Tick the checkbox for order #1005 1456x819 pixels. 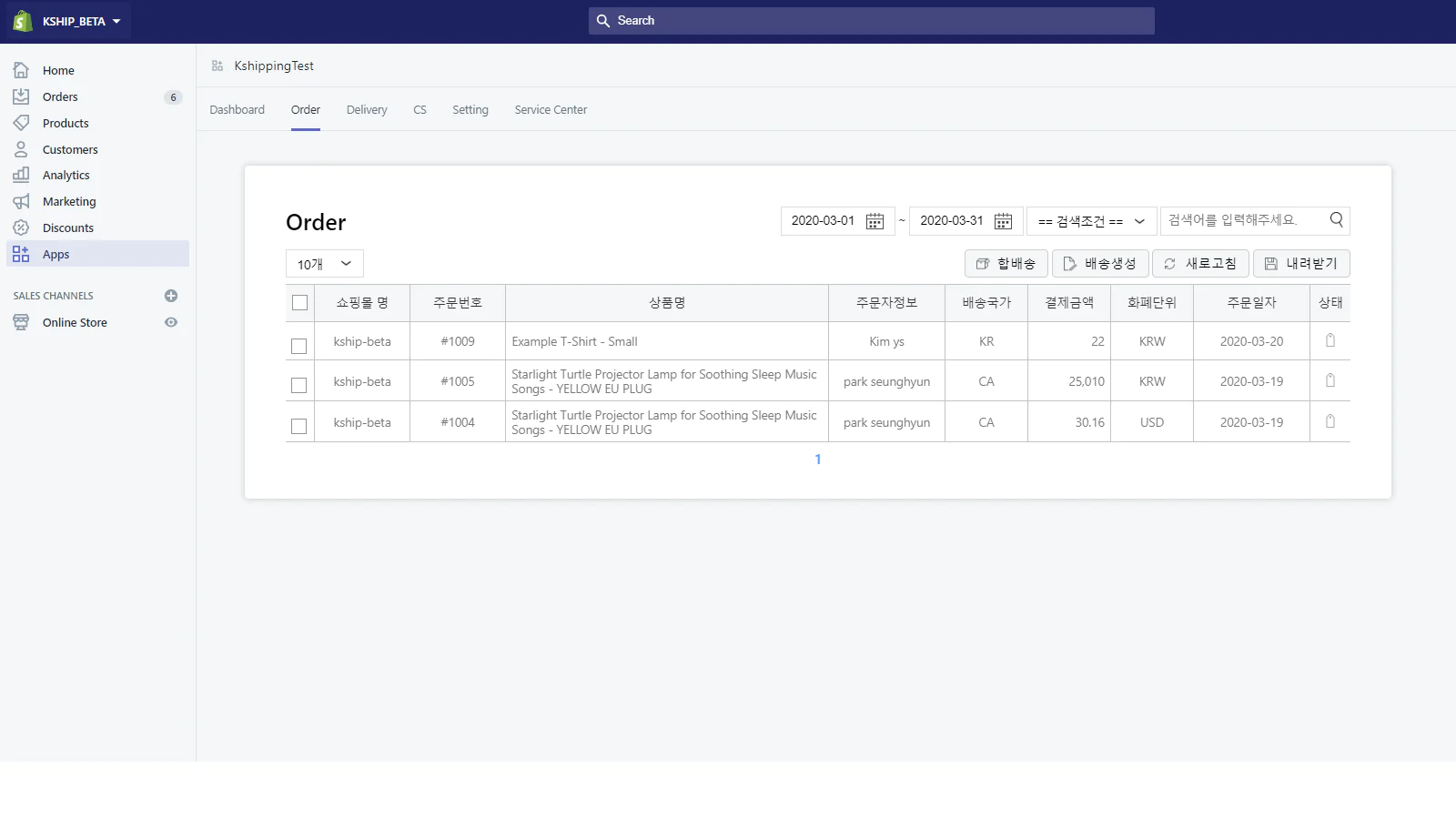[298, 385]
